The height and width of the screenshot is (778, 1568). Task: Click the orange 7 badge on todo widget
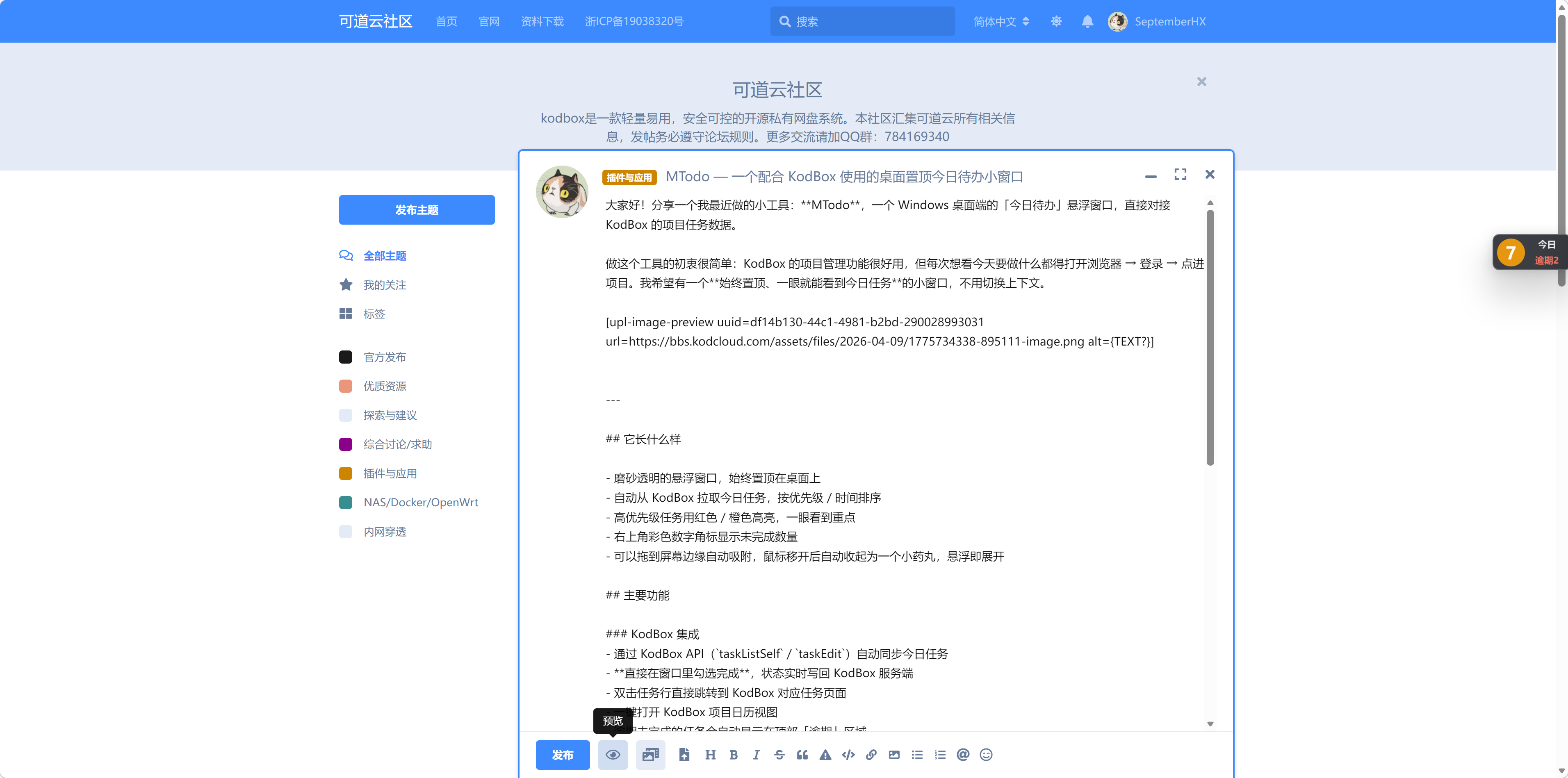tap(1510, 253)
